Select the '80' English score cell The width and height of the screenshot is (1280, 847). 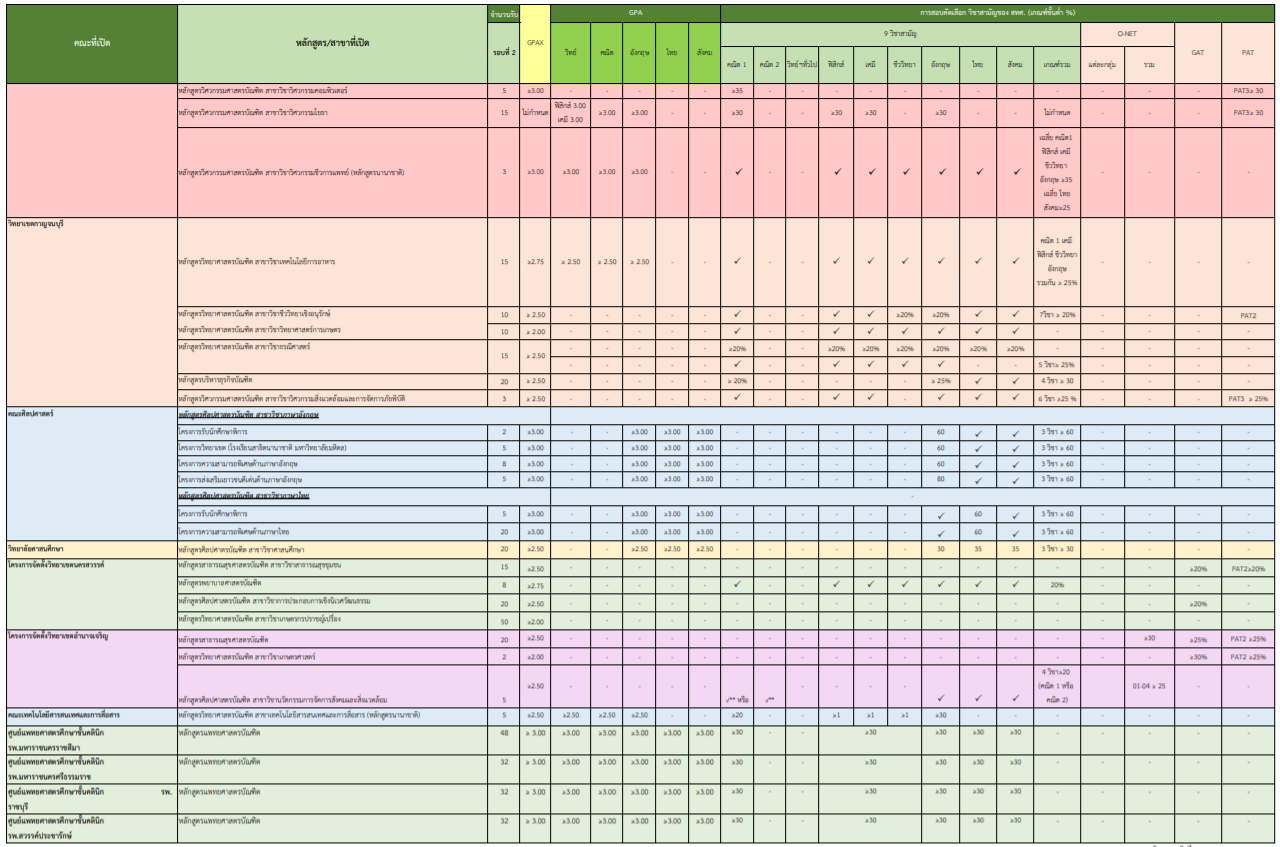pyautogui.click(x=941, y=480)
